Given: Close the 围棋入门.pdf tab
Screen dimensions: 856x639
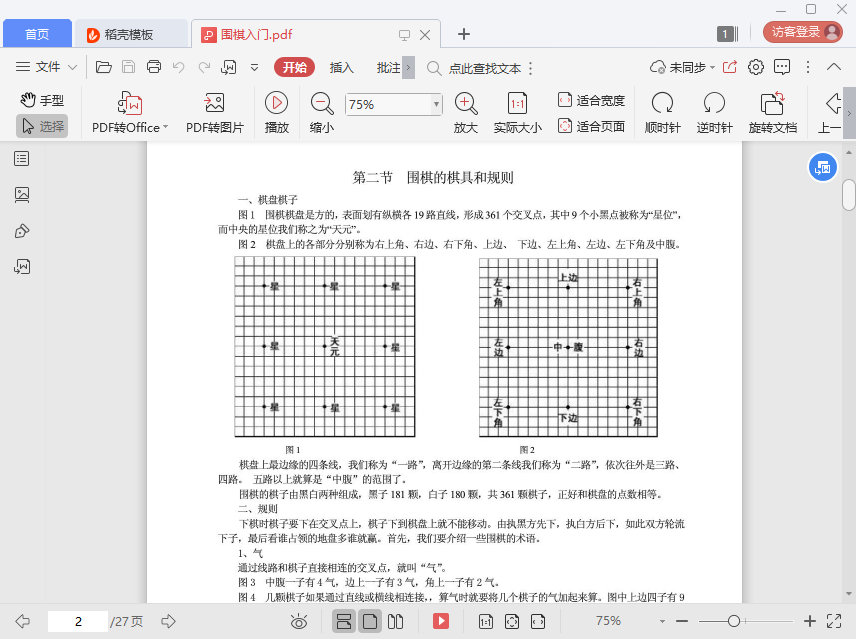Looking at the screenshot, I should 425,35.
